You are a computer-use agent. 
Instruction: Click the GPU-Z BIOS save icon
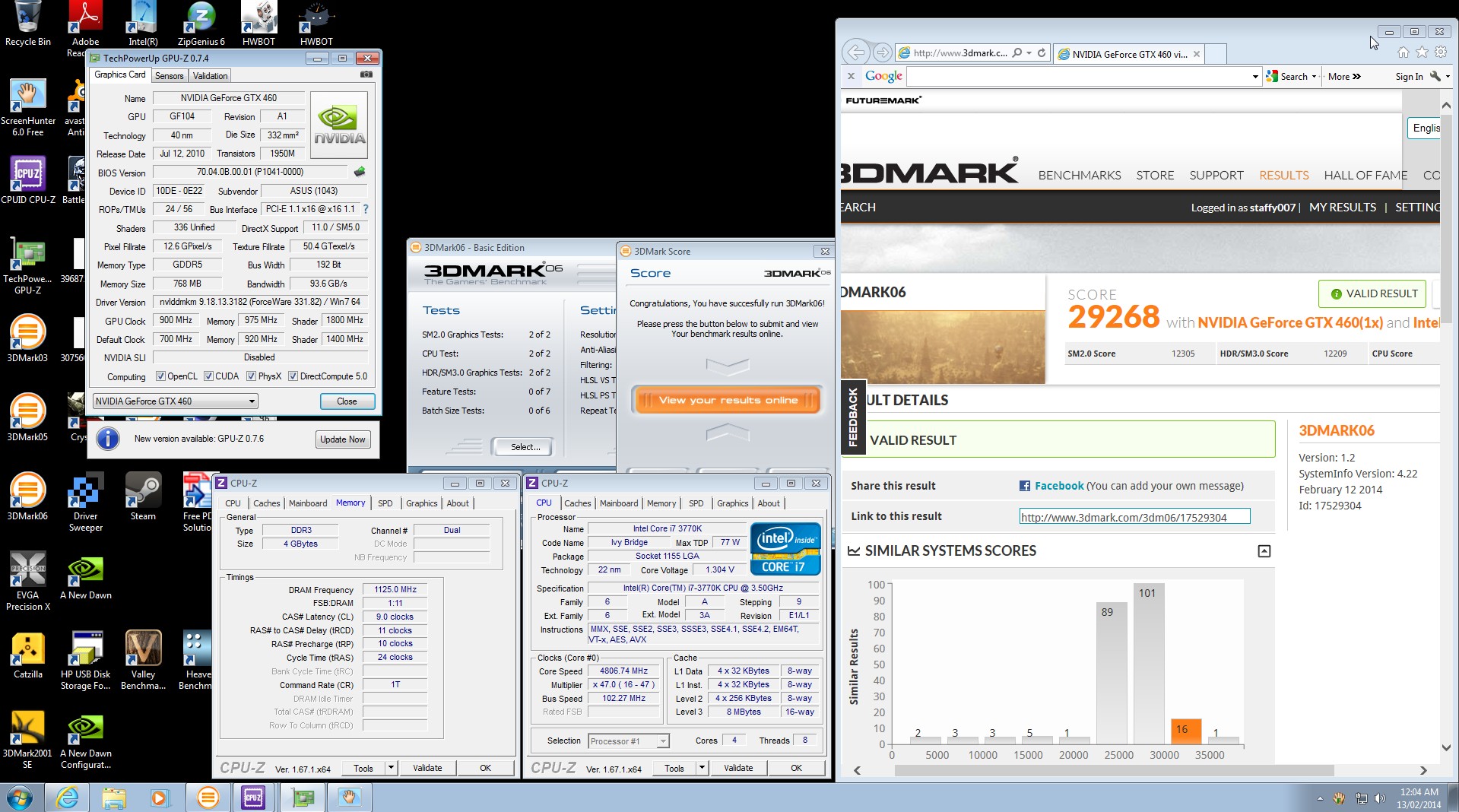click(x=360, y=172)
